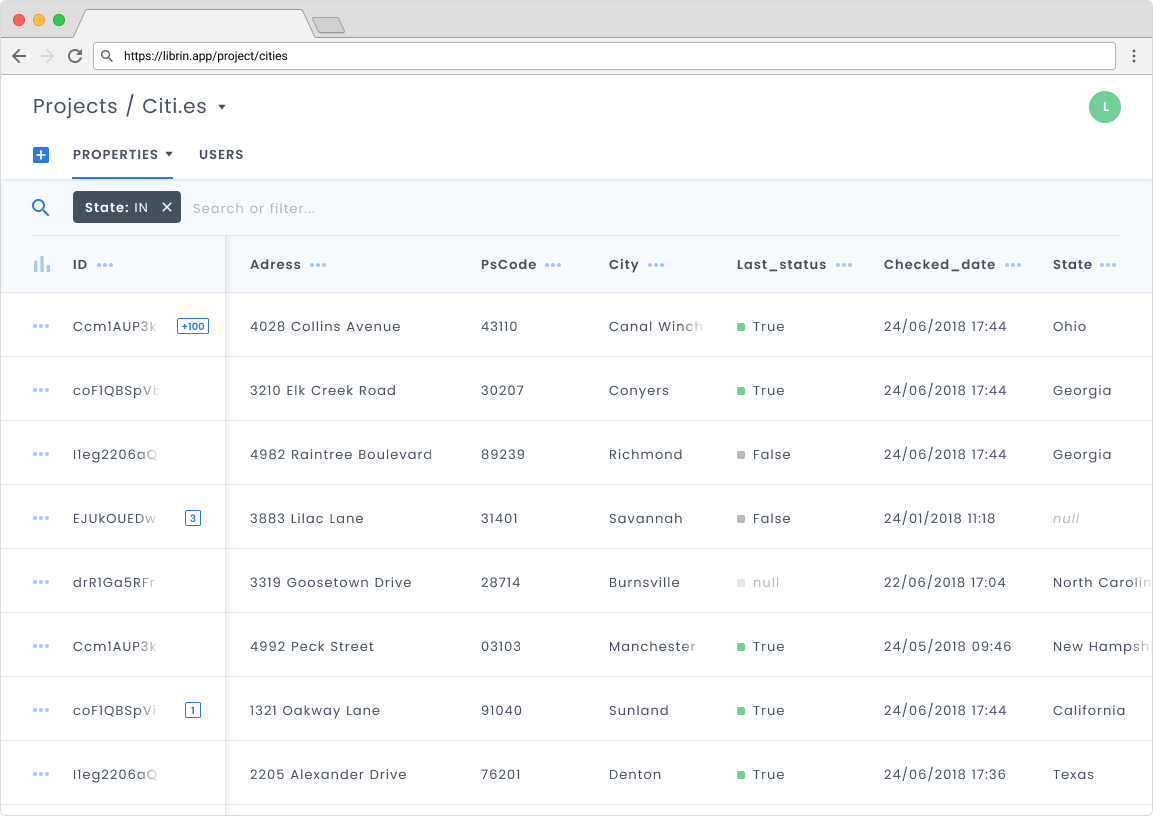The image size is (1153, 816).
Task: Click the Projects breadcrumb link
Action: (x=75, y=106)
